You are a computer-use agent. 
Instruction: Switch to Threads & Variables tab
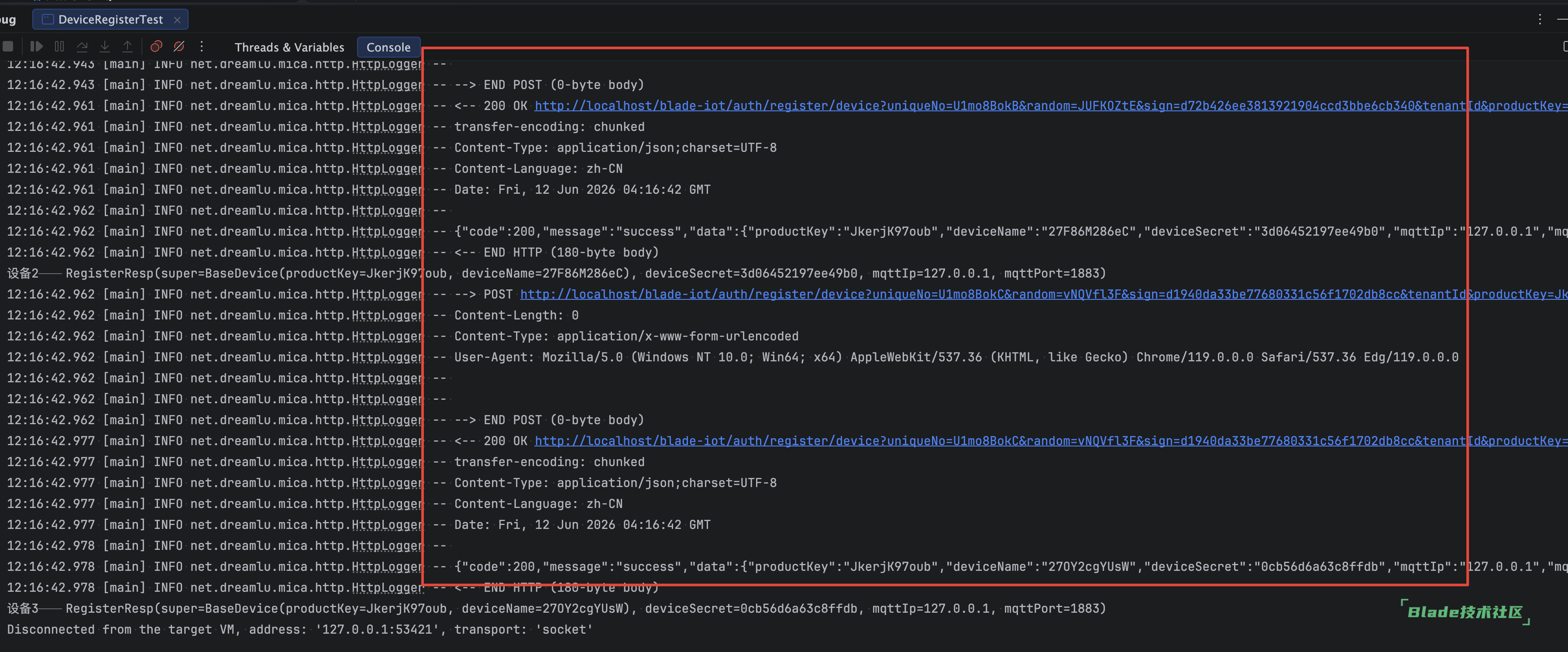[289, 47]
